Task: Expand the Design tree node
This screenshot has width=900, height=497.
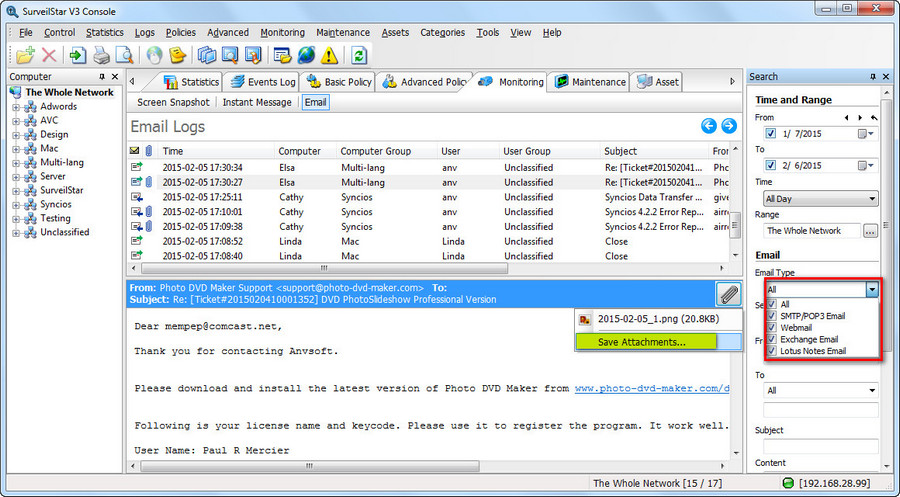Action: click(16, 135)
